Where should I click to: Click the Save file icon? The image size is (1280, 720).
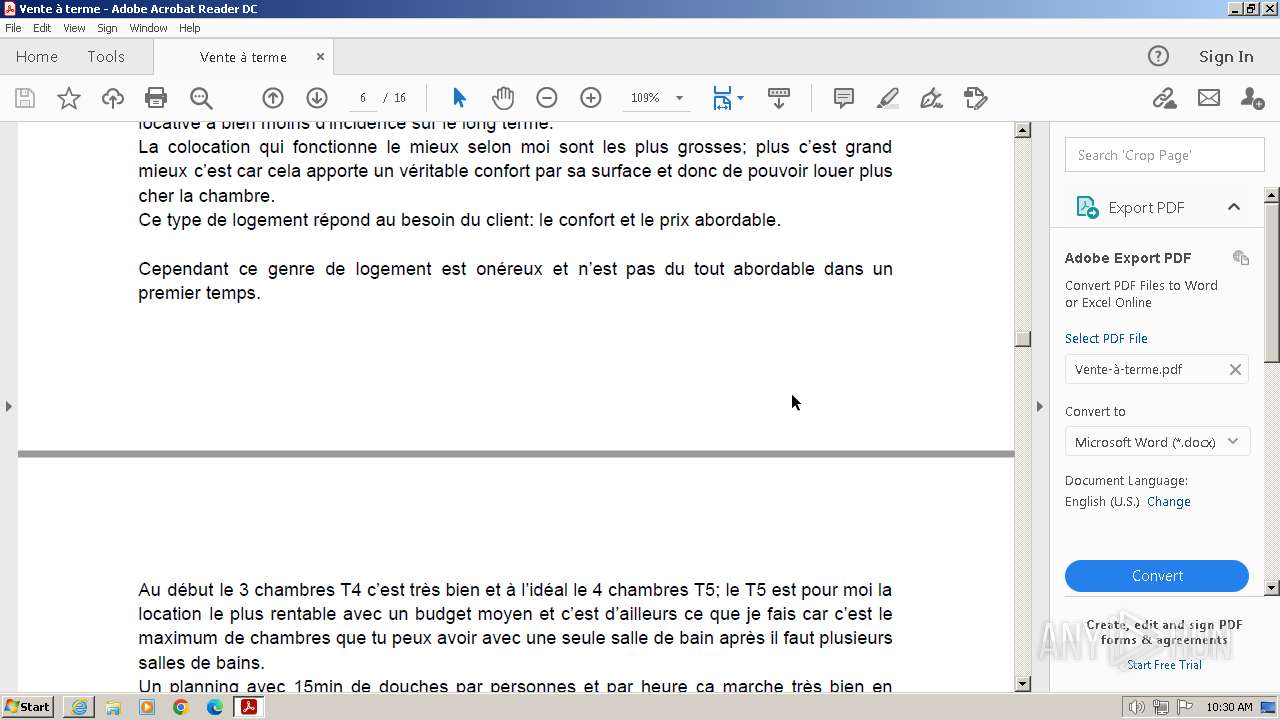point(25,98)
